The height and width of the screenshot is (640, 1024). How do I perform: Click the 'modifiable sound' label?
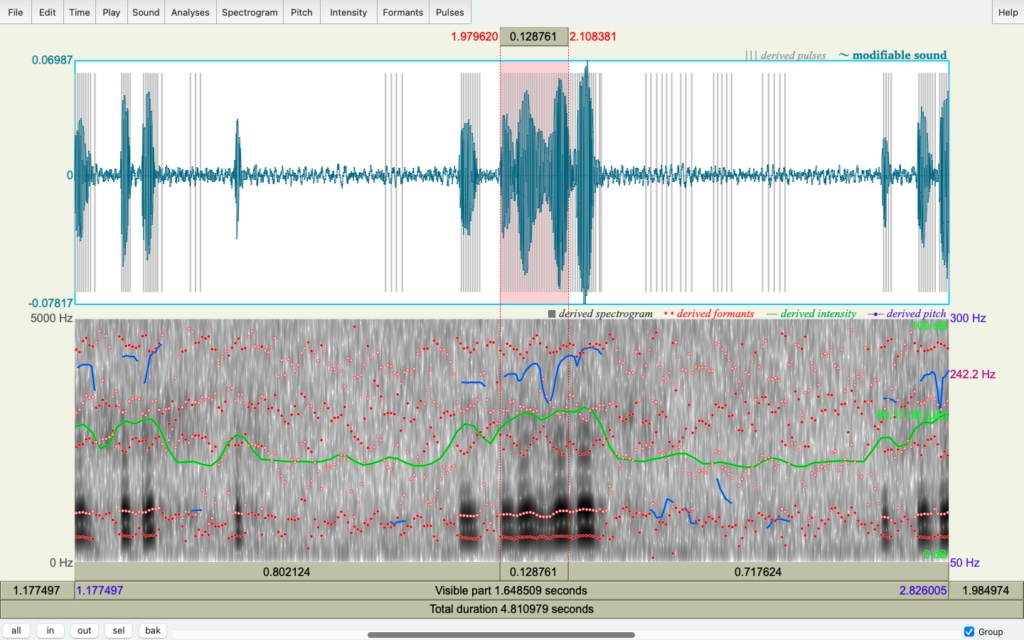coord(899,56)
